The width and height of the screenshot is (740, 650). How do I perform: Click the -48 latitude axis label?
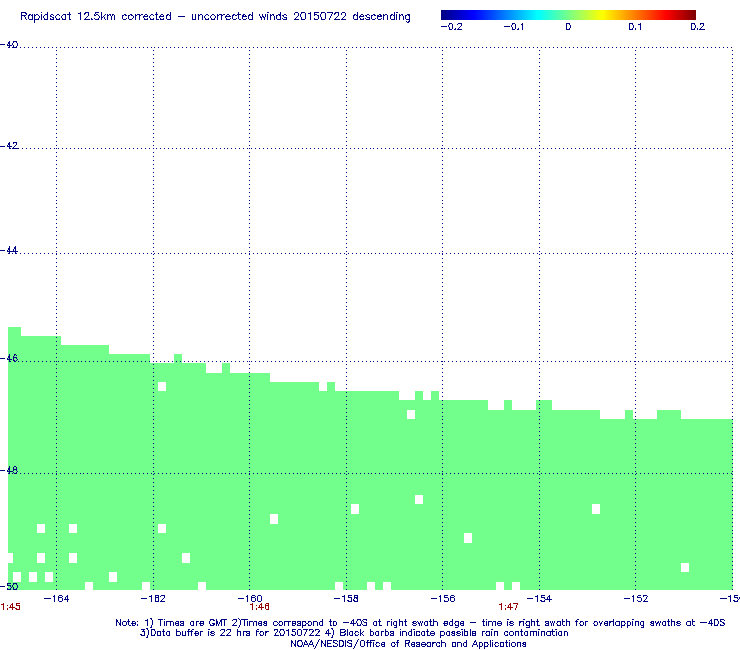pyautogui.click(x=9, y=470)
